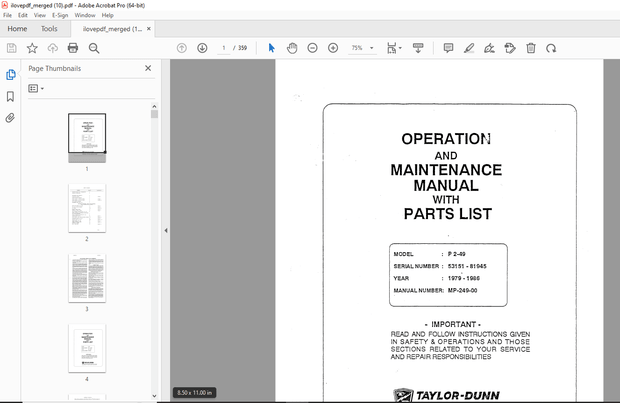Select the Highlight text pen tool
This screenshot has height=403, width=620.
469,48
